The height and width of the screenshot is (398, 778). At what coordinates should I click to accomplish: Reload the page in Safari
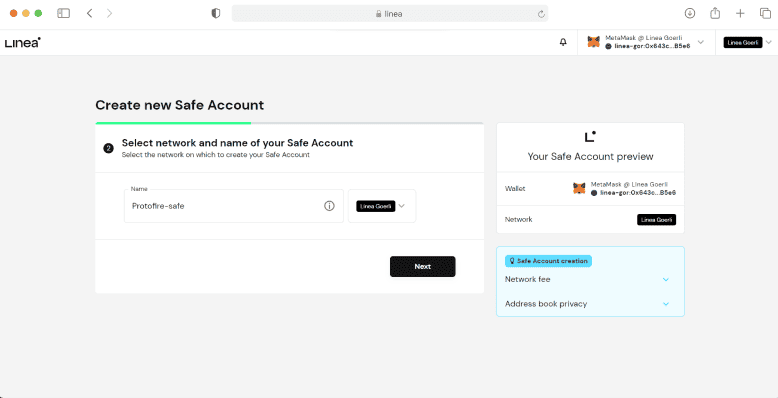pyautogui.click(x=541, y=14)
